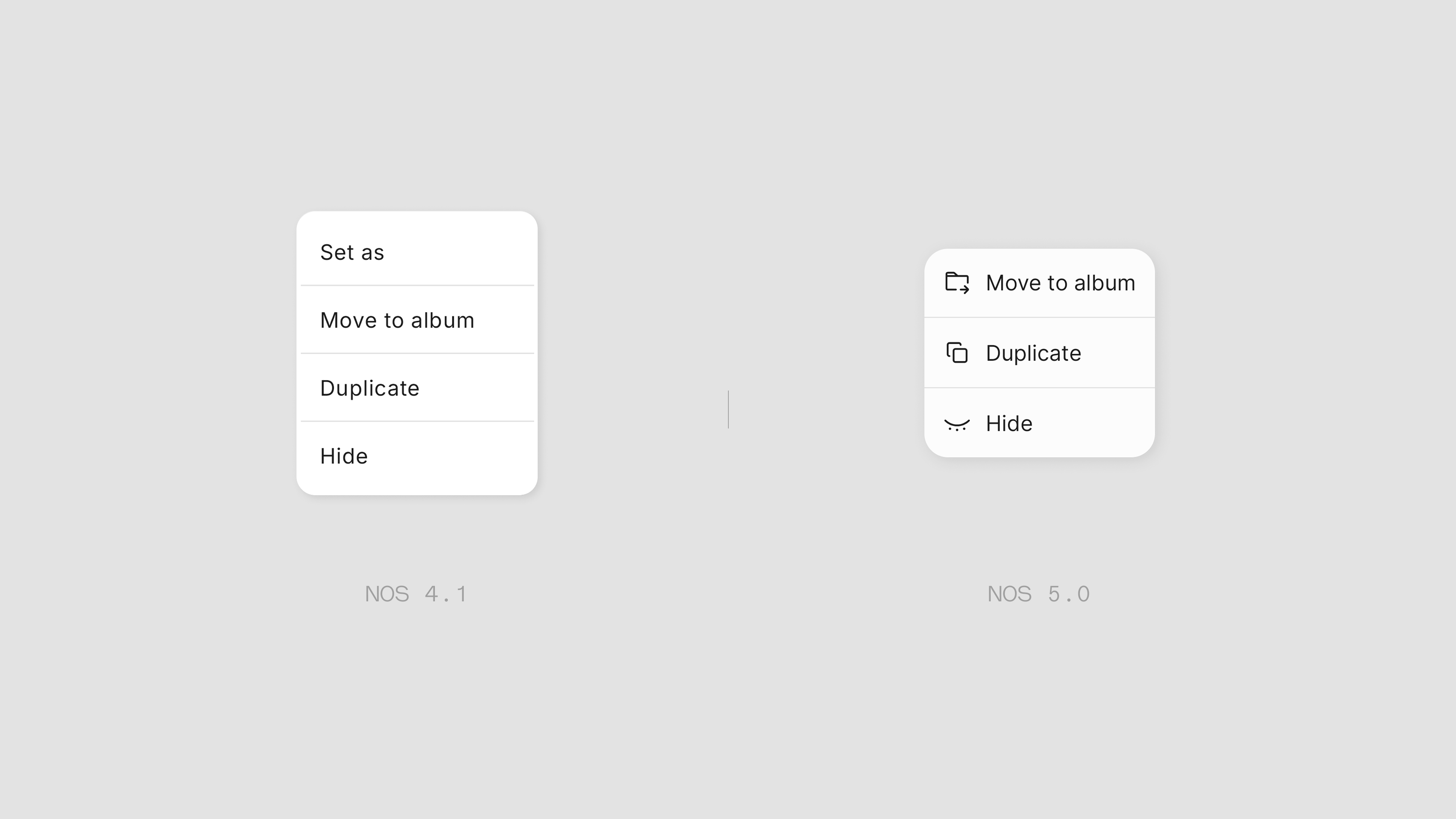Click Duplicate text in the NOS 5.0 menu
The width and height of the screenshot is (1456, 819).
coord(1033,353)
